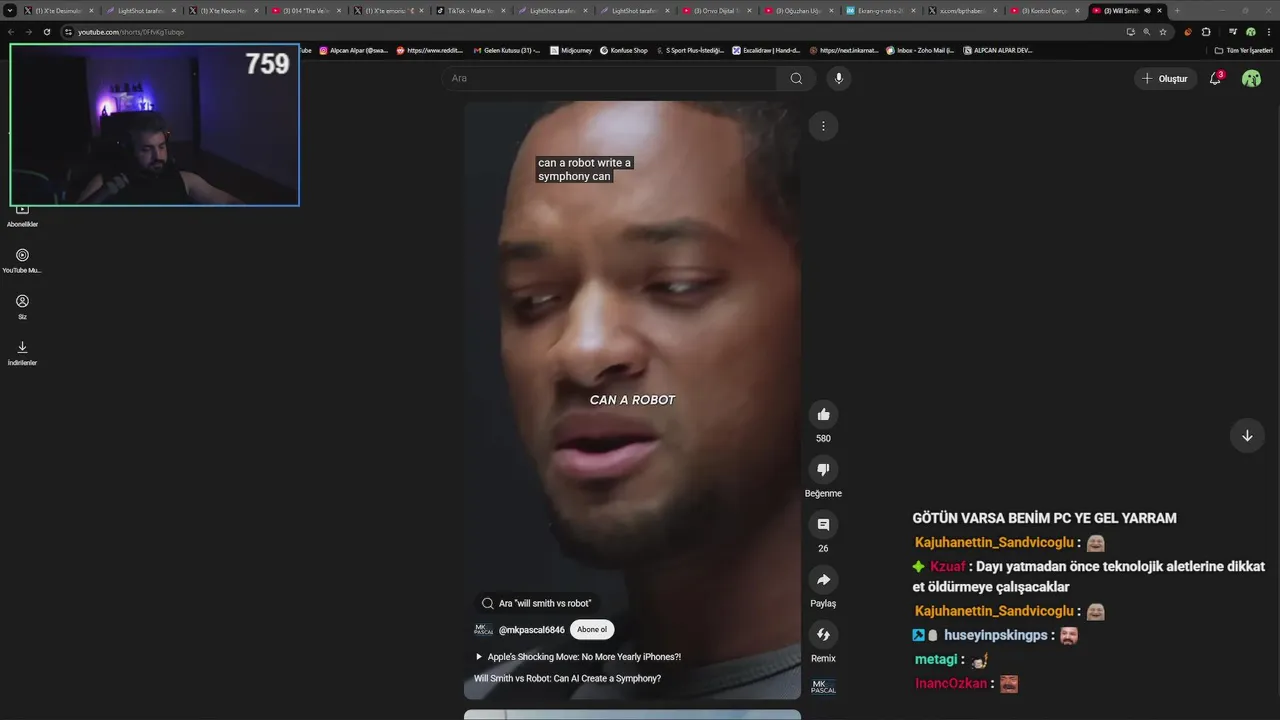Dislike the short via Beğenme button
This screenshot has height=720, width=1280.
(x=823, y=469)
